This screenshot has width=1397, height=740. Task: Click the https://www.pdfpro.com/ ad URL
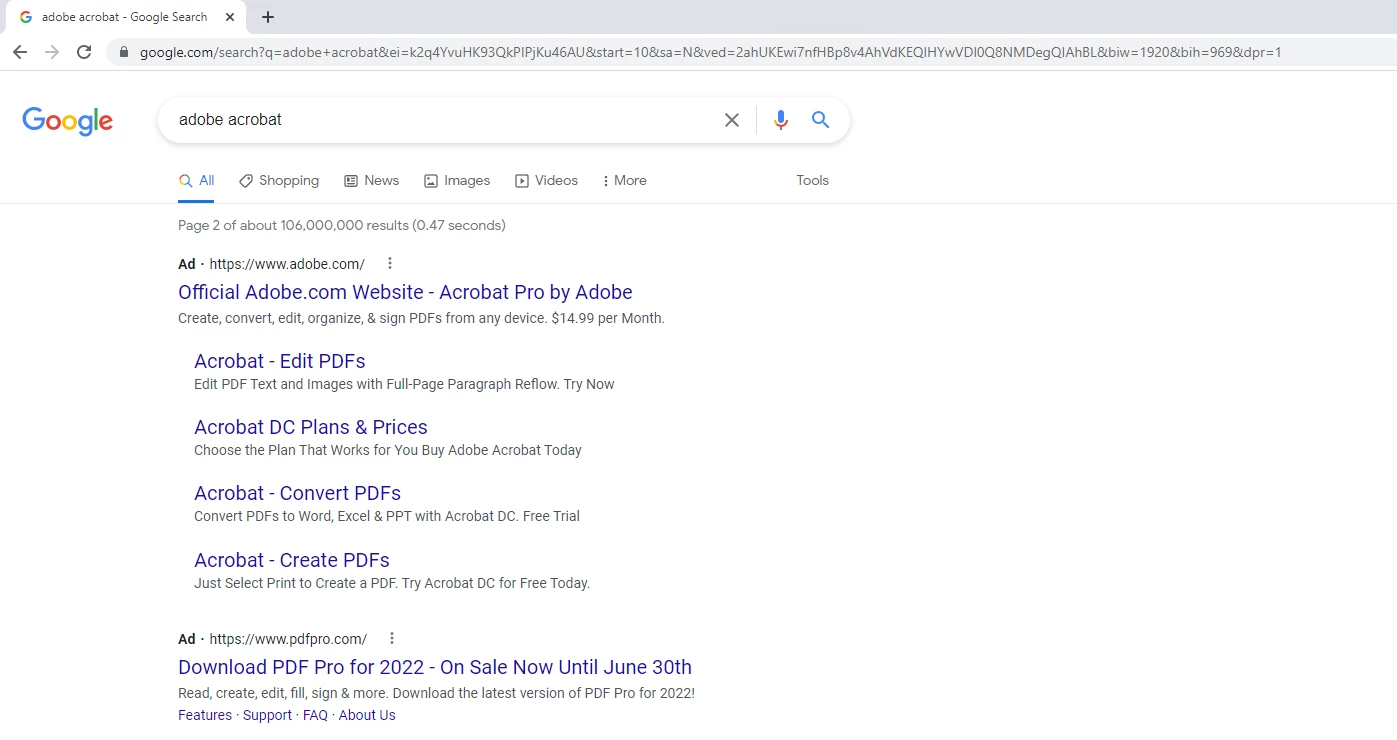coord(288,639)
